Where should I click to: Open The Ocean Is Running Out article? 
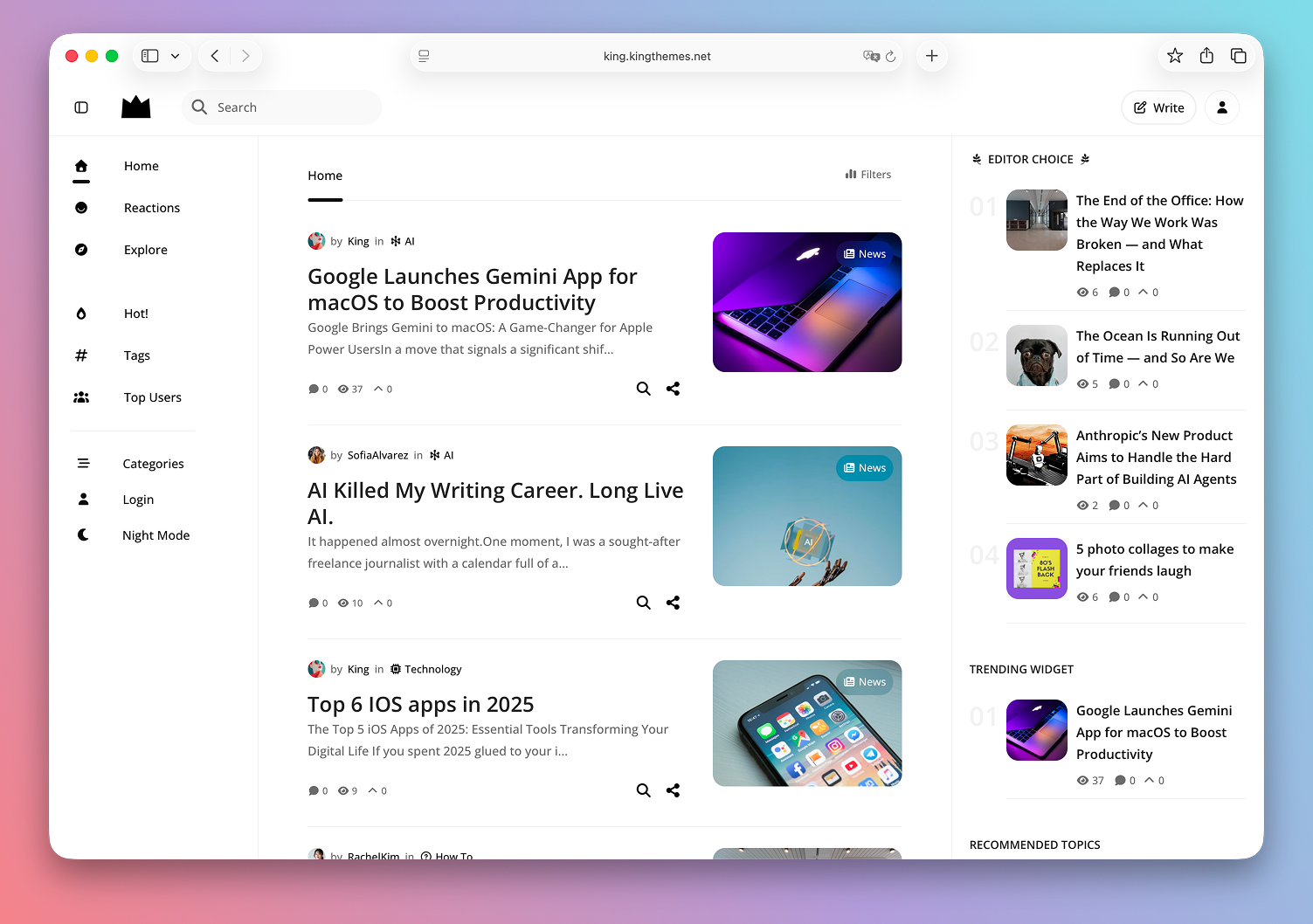coord(1158,347)
